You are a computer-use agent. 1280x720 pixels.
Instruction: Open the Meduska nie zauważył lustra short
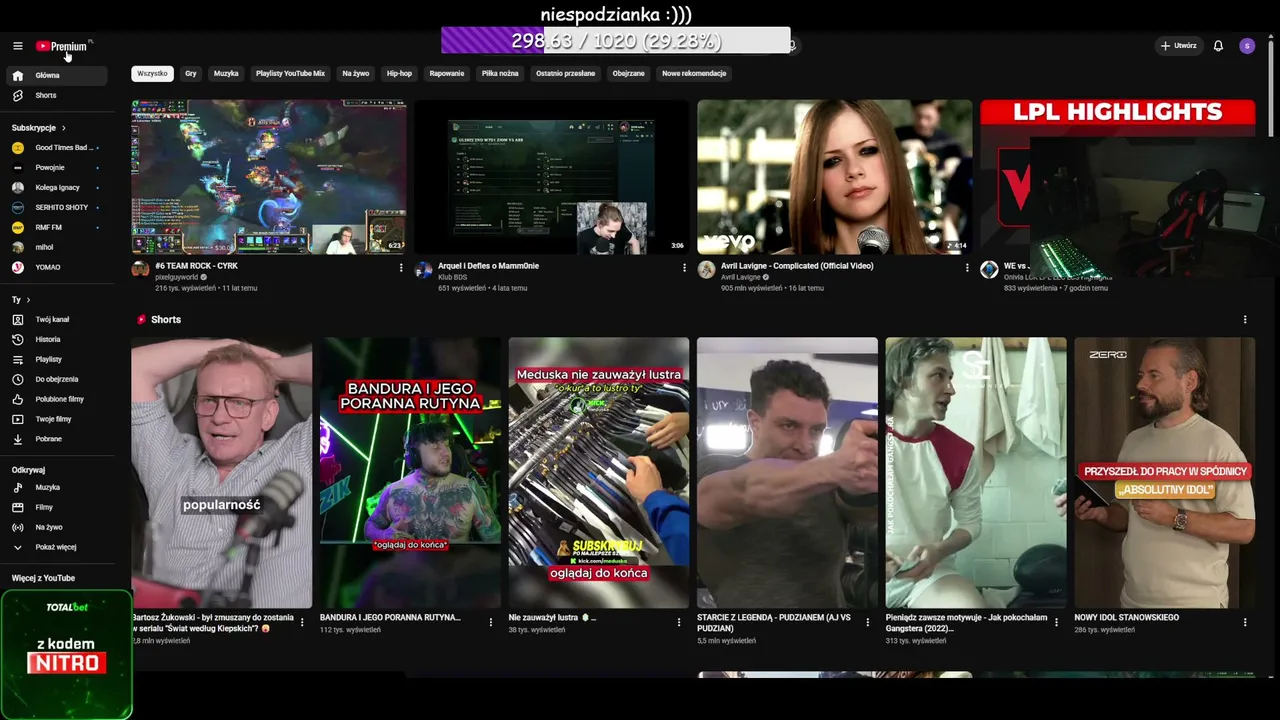[x=598, y=473]
